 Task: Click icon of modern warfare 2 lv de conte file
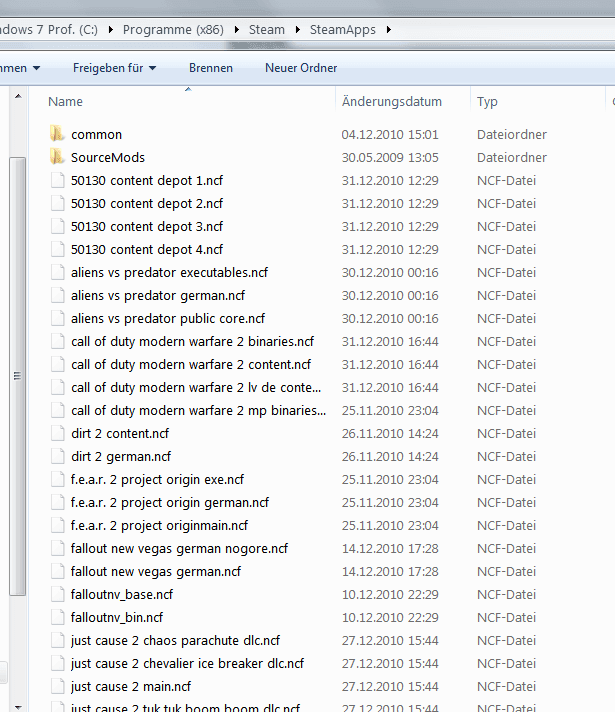(x=57, y=387)
